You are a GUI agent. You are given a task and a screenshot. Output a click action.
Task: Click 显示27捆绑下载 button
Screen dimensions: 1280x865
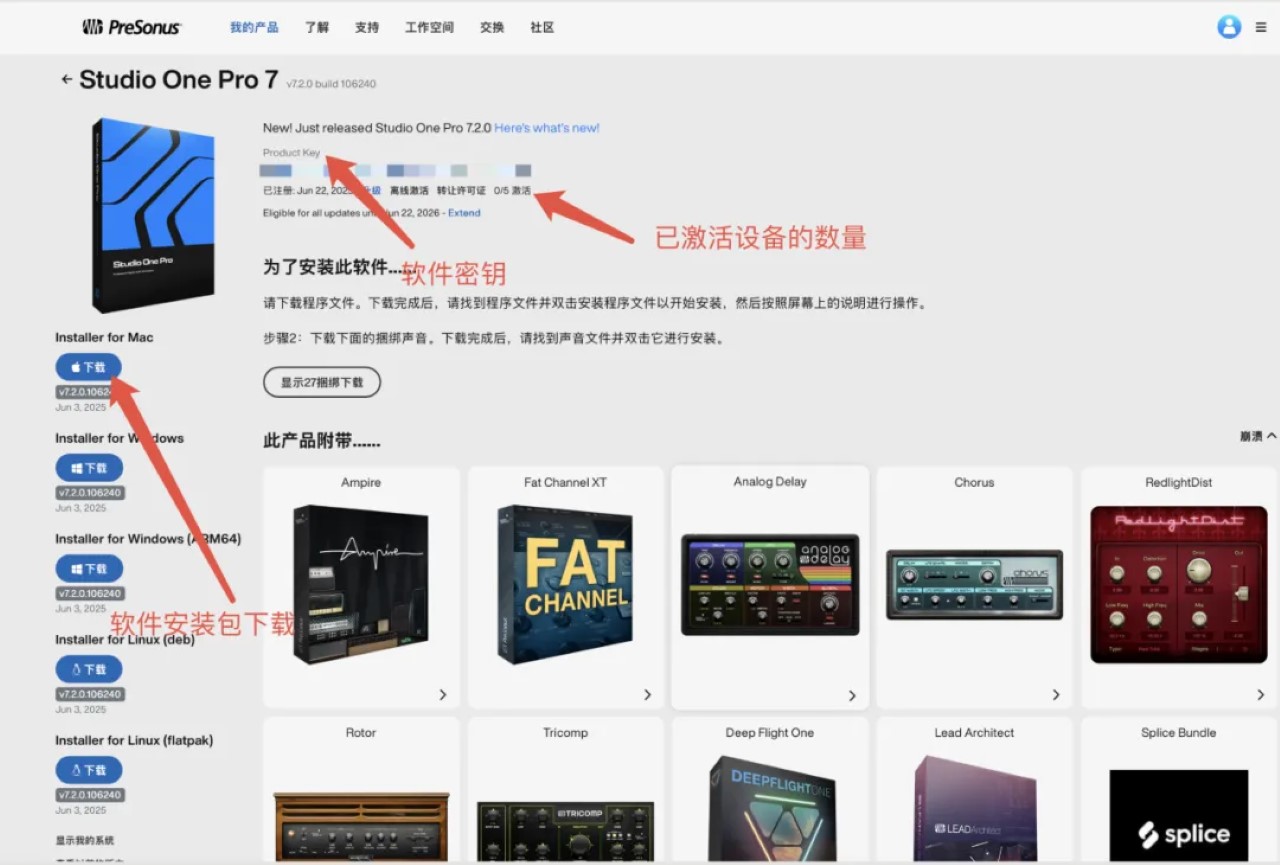pyautogui.click(x=322, y=382)
